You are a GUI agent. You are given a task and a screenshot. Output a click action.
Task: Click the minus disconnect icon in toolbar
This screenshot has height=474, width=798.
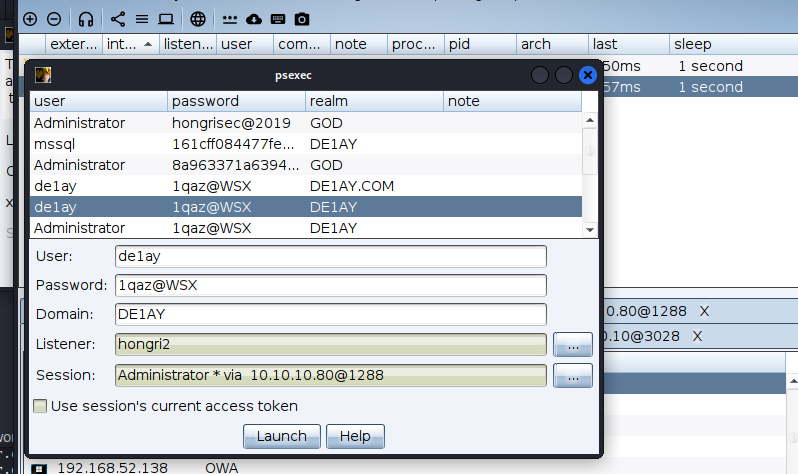coord(54,19)
